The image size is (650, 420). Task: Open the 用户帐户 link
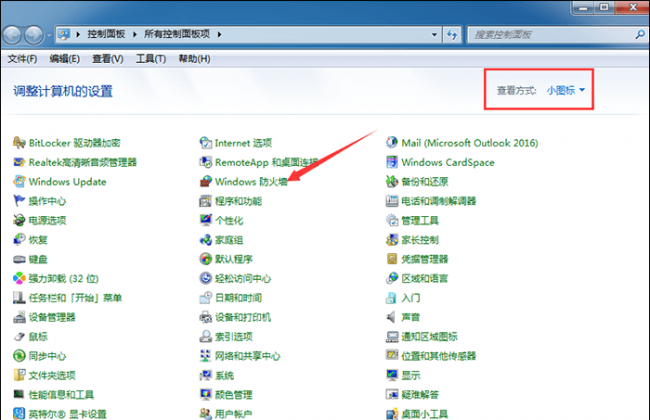point(233,414)
